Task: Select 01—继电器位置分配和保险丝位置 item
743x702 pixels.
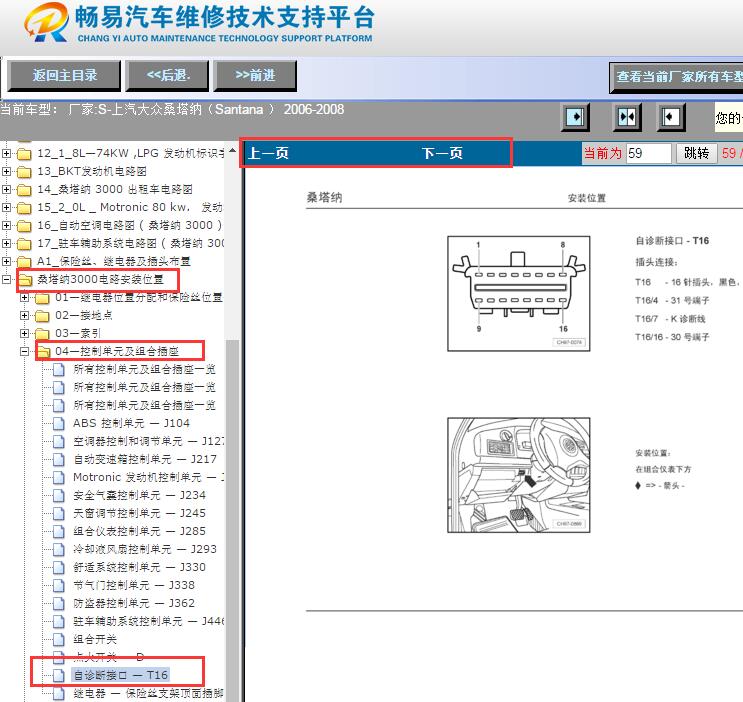Action: coord(139,297)
